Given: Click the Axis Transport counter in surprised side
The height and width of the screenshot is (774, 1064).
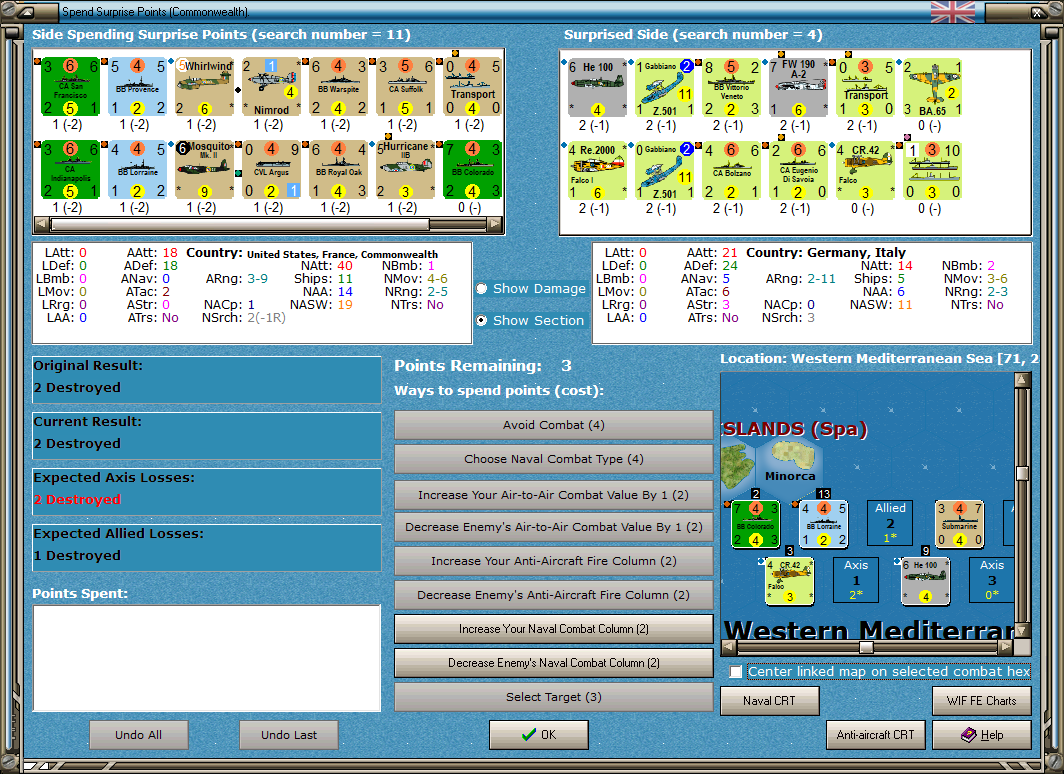Looking at the screenshot, I should coord(865,88).
